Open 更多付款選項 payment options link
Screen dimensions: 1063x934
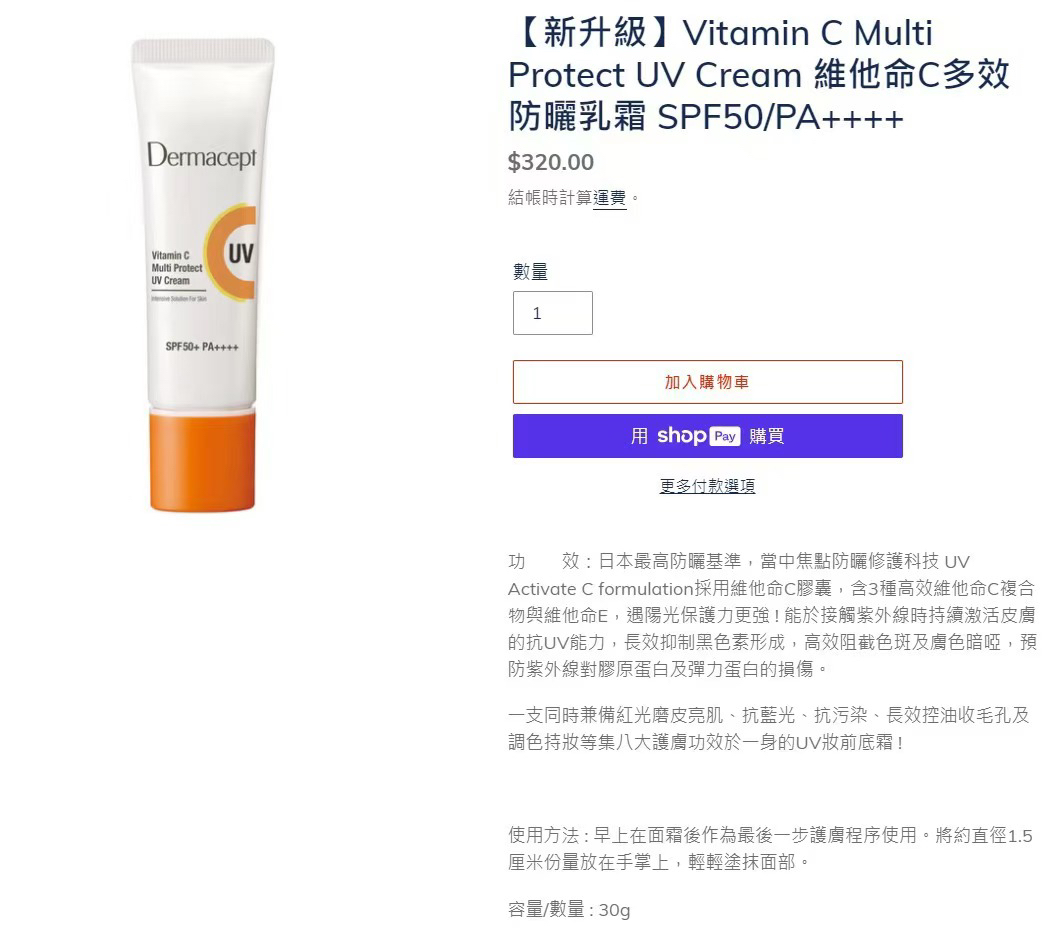(x=708, y=486)
